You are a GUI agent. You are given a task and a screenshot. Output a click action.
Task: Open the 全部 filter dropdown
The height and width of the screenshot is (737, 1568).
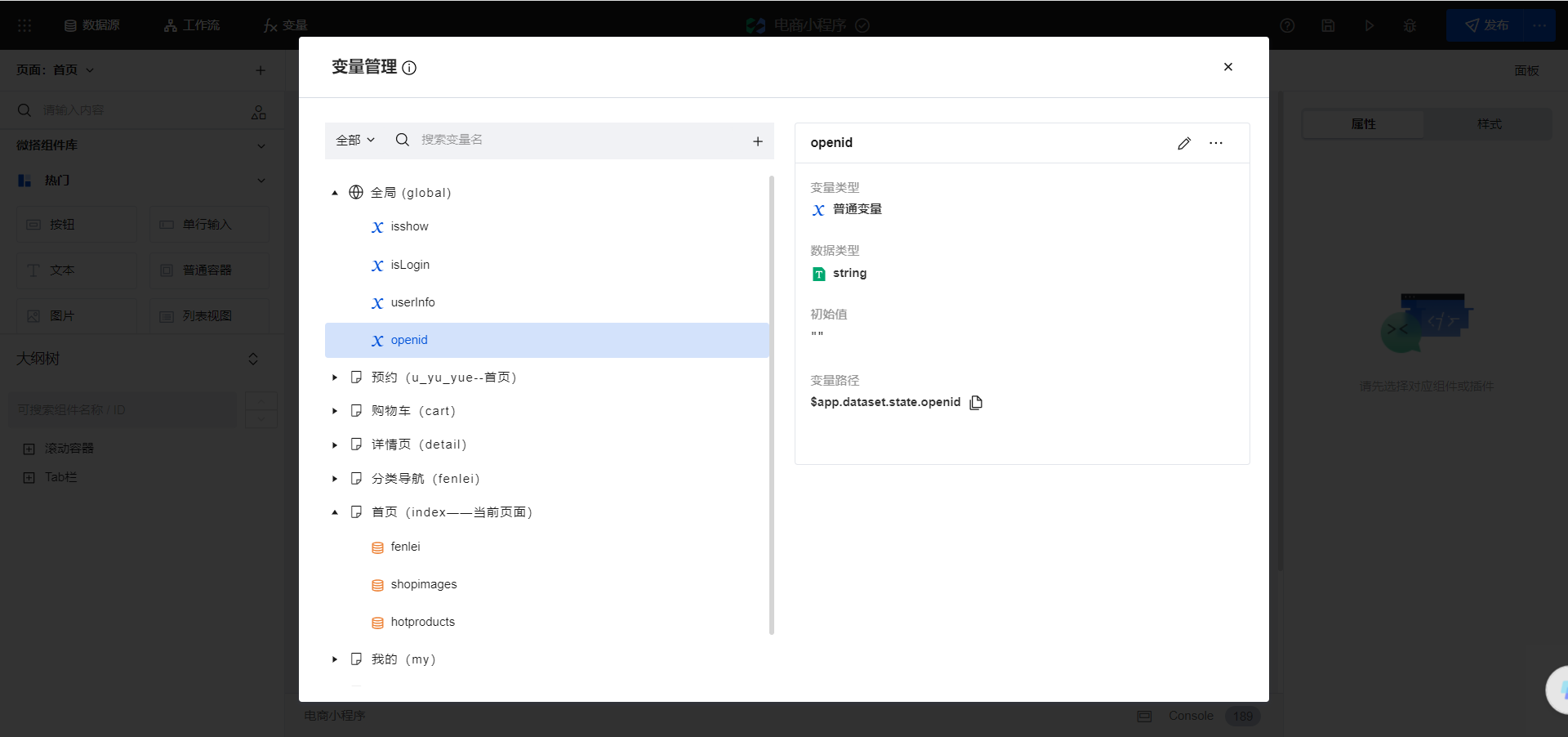[355, 140]
